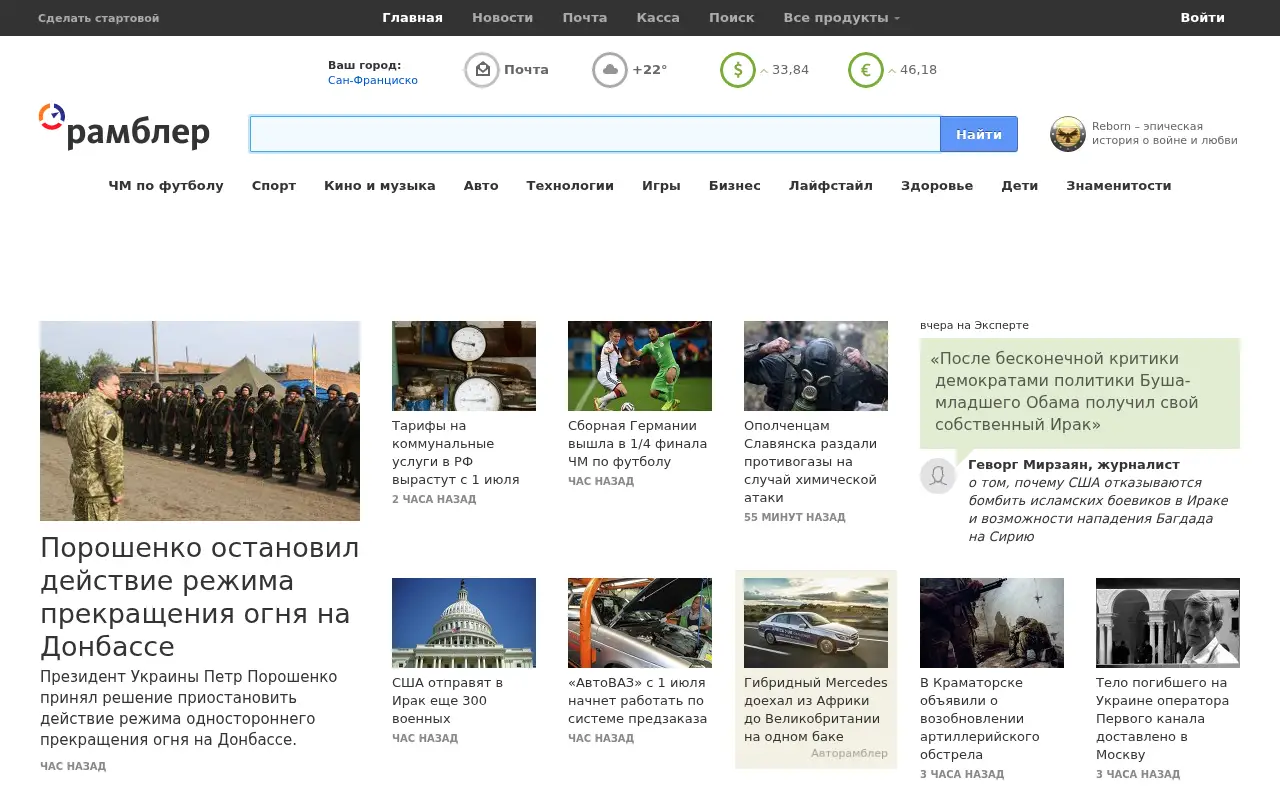Screen dimensions: 1280x800
Task: Open 'В Краматорске объявили' article headline
Action: (980, 719)
